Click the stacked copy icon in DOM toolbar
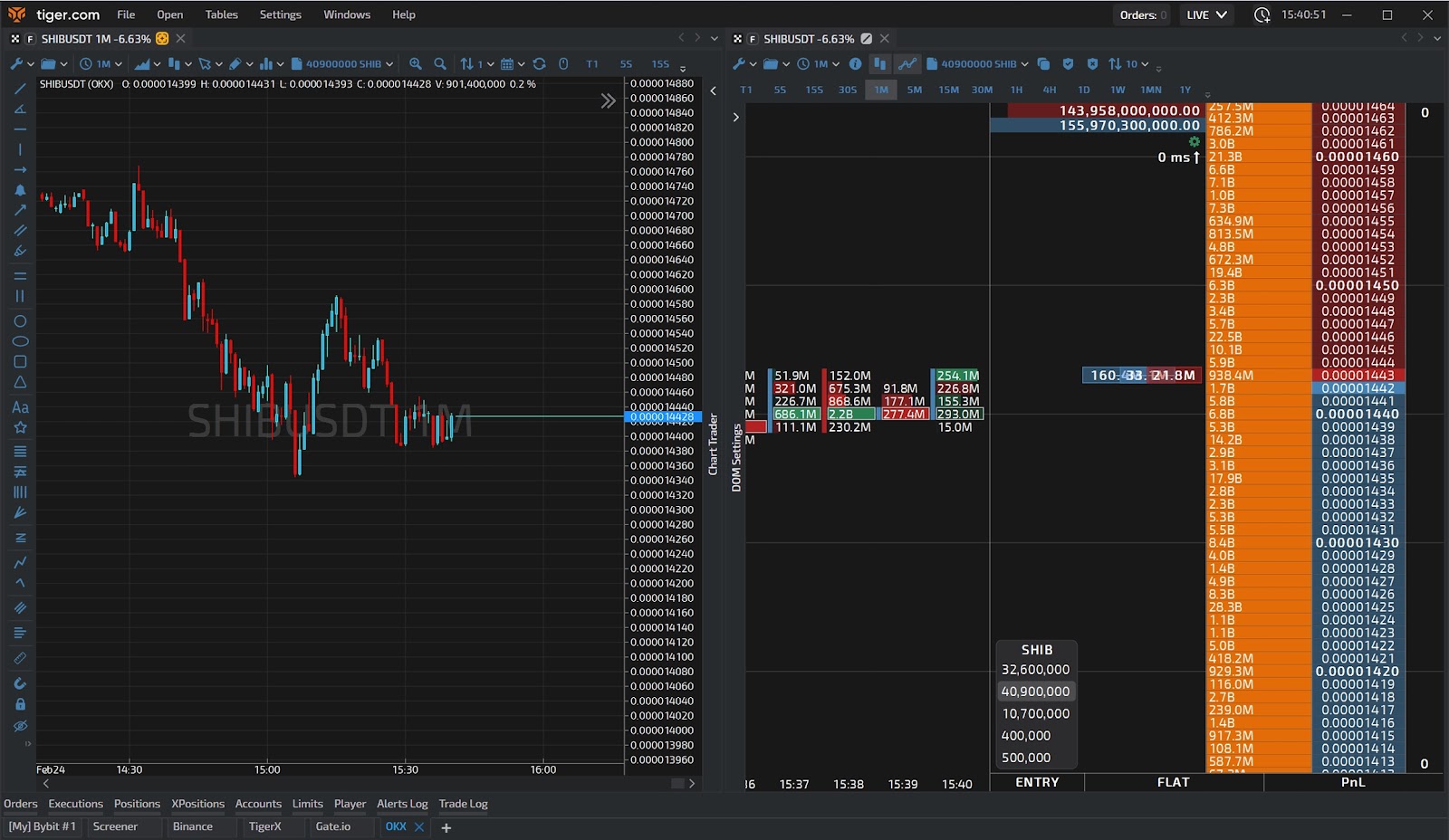The height and width of the screenshot is (840, 1449). pyautogui.click(x=1044, y=64)
